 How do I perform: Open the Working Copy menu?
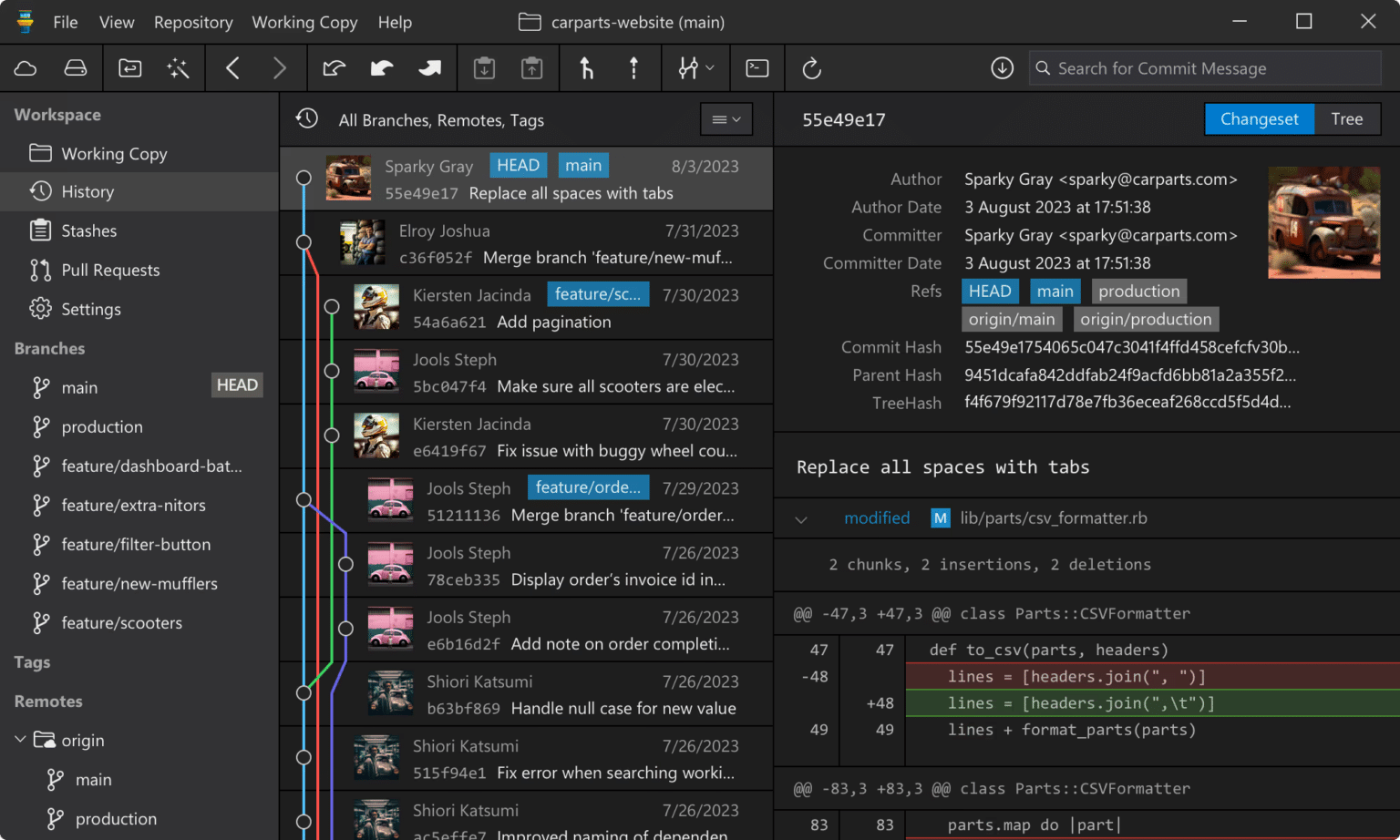(x=304, y=22)
